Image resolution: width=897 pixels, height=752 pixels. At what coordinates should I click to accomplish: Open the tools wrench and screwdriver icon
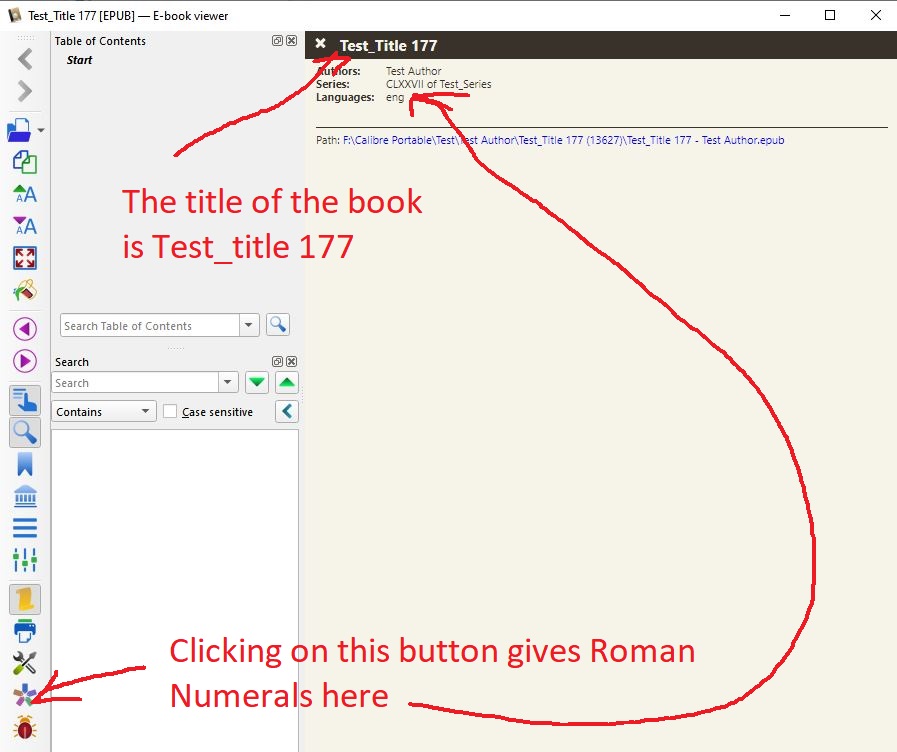coord(25,663)
